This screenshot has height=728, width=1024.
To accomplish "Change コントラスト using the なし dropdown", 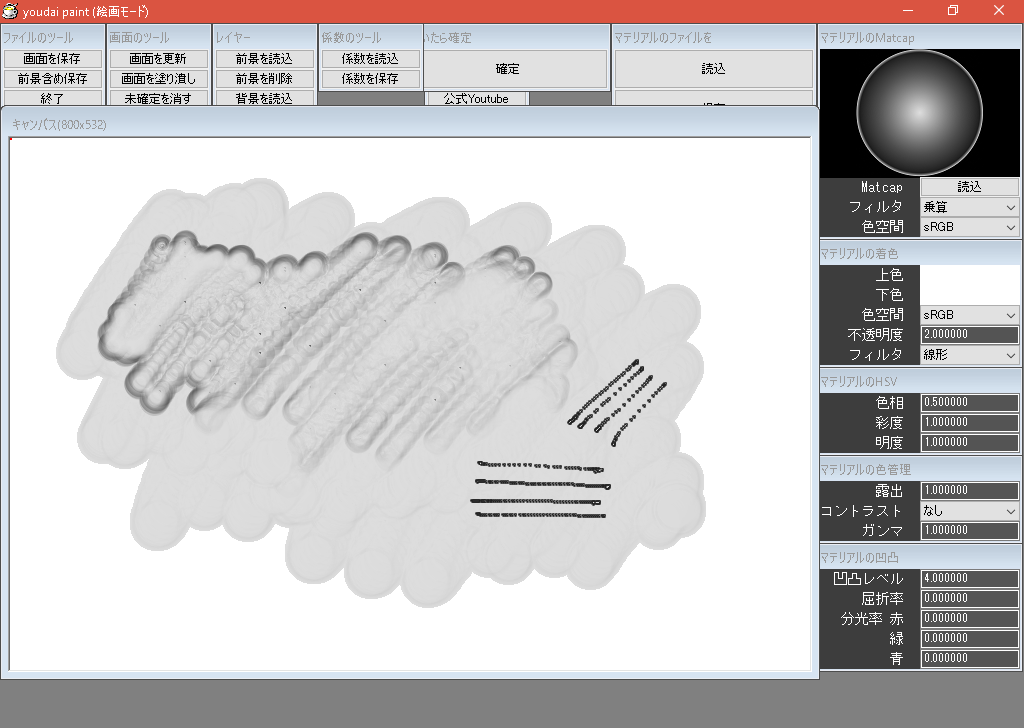I will click(969, 511).
